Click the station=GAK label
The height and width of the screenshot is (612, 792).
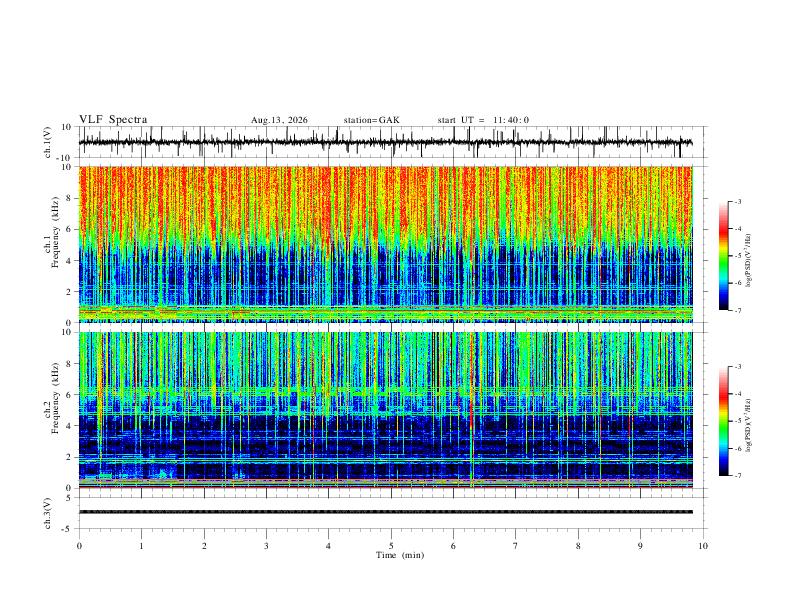(371, 120)
